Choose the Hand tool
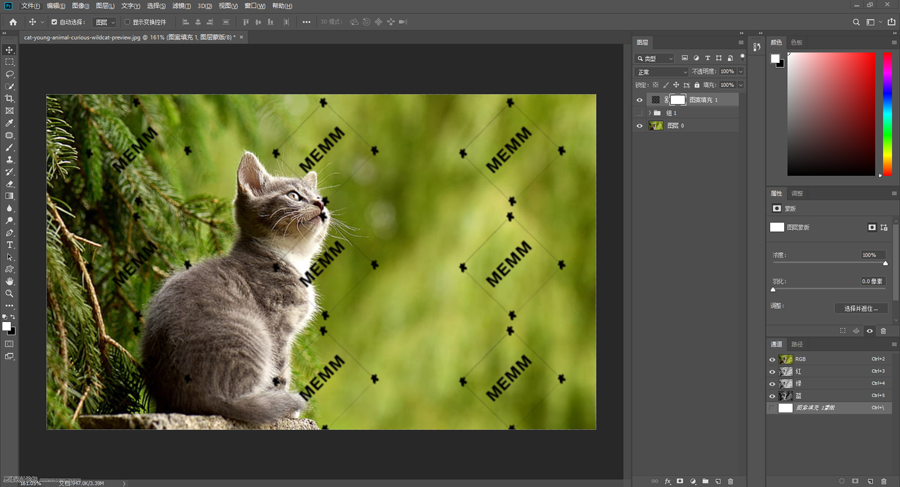The image size is (900, 487). tap(10, 281)
